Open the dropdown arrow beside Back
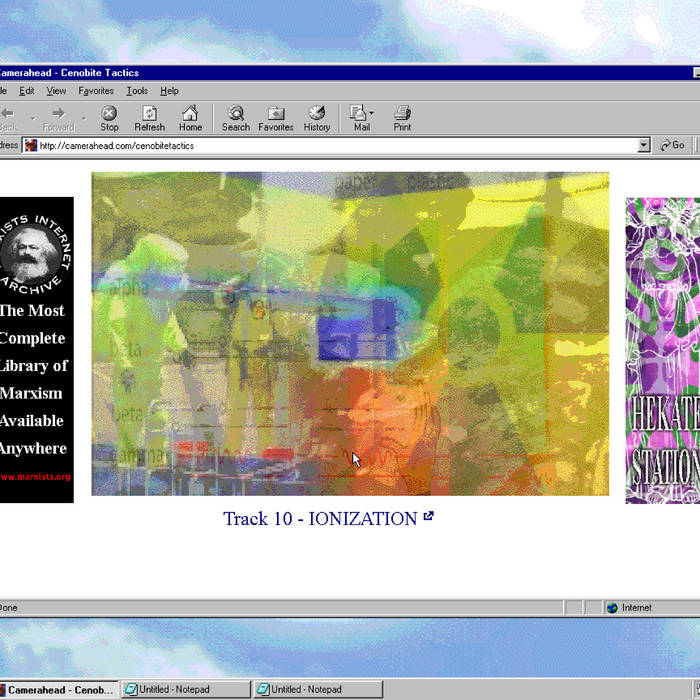This screenshot has width=700, height=700. pyautogui.click(x=32, y=119)
